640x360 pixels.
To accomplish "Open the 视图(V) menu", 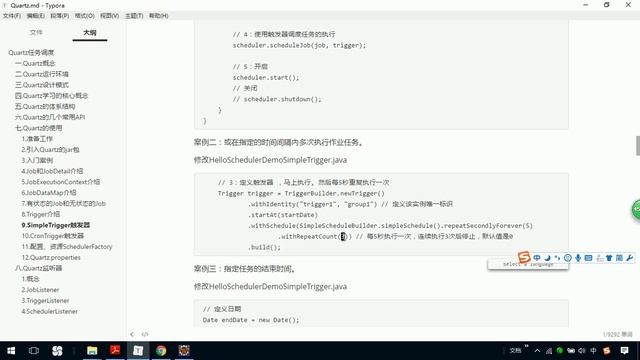I will 109,16.
